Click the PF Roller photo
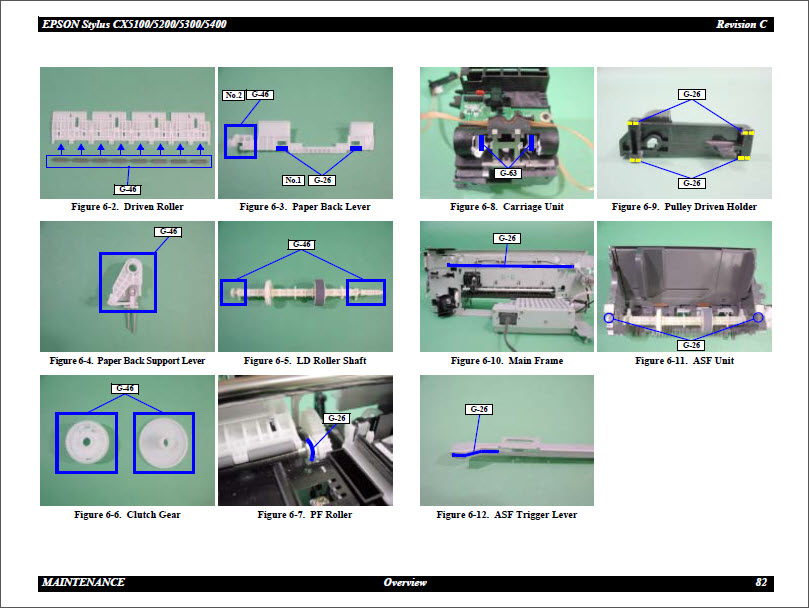809x608 pixels. tap(305, 440)
